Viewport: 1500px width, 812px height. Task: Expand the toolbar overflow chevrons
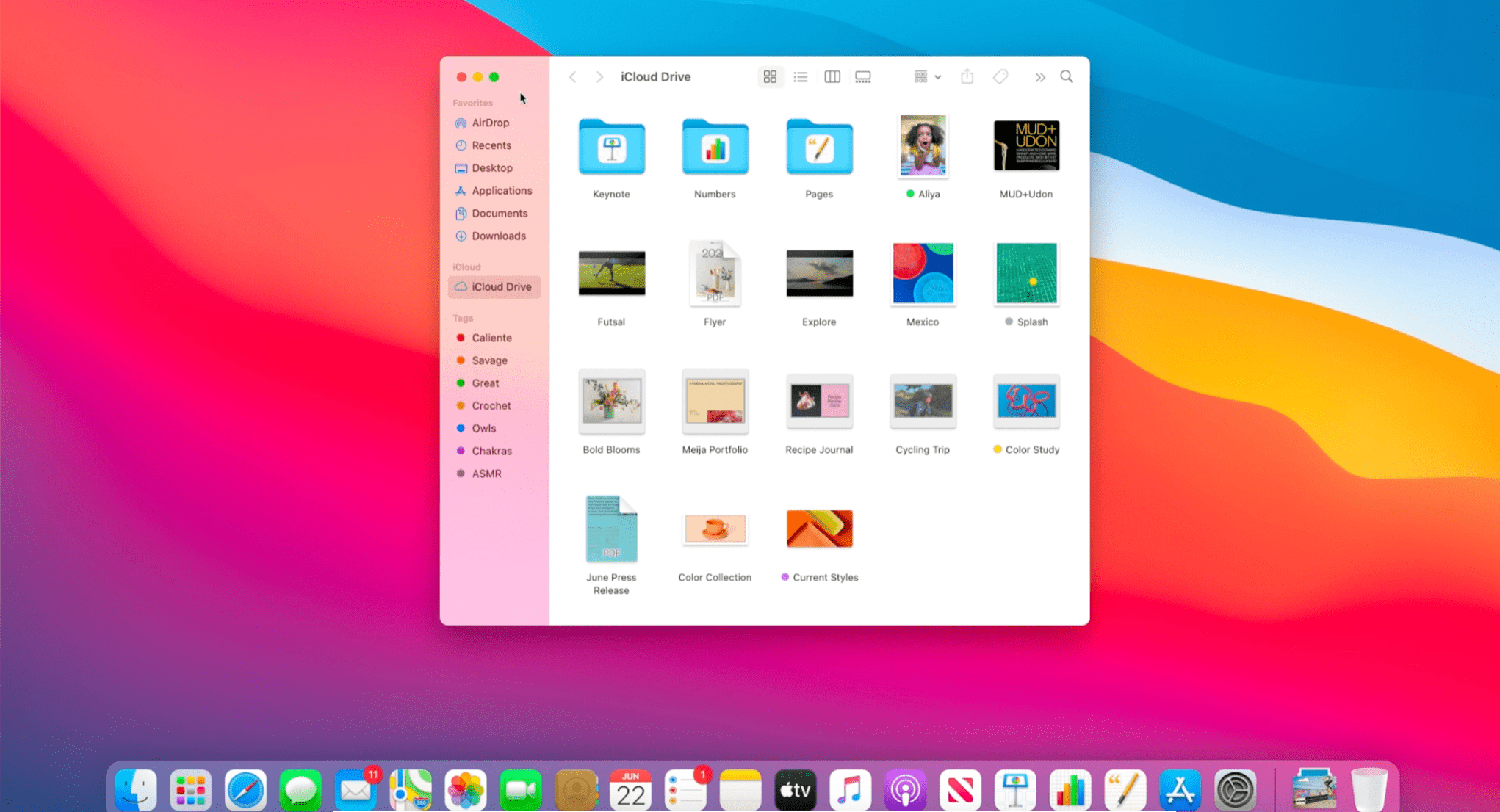tap(1040, 77)
